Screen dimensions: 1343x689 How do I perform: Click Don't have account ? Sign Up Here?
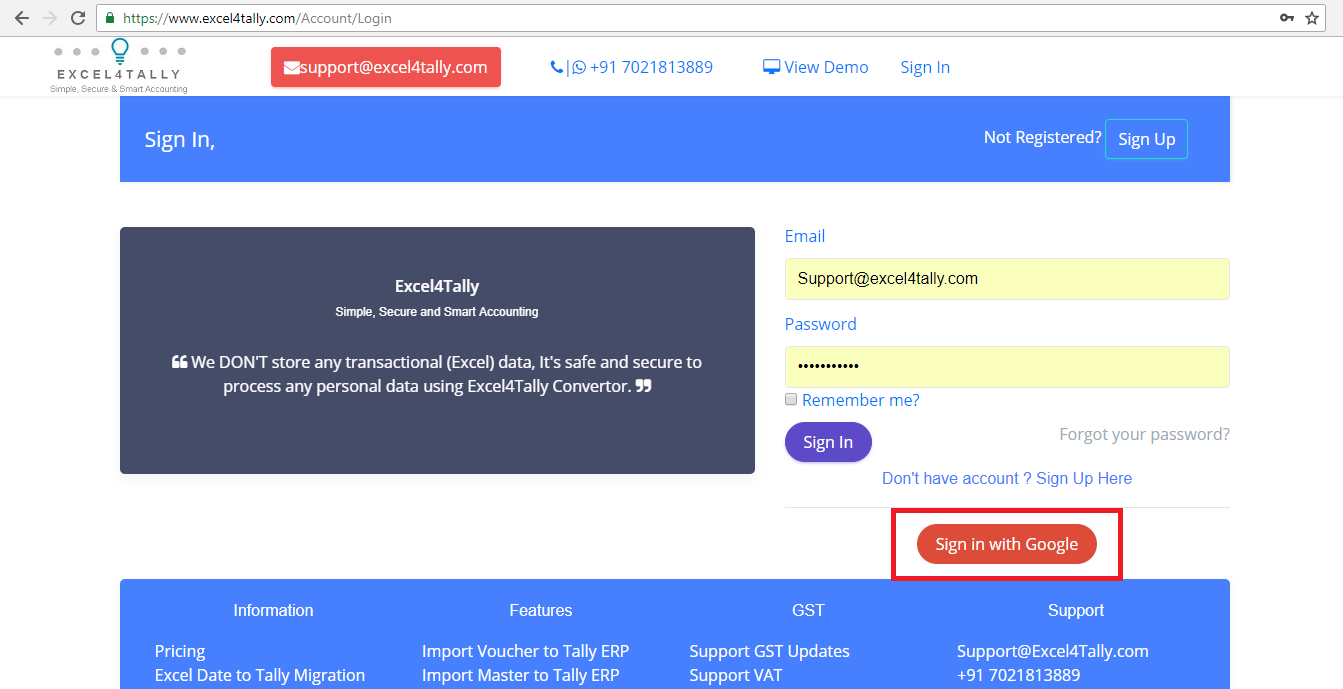1007,478
